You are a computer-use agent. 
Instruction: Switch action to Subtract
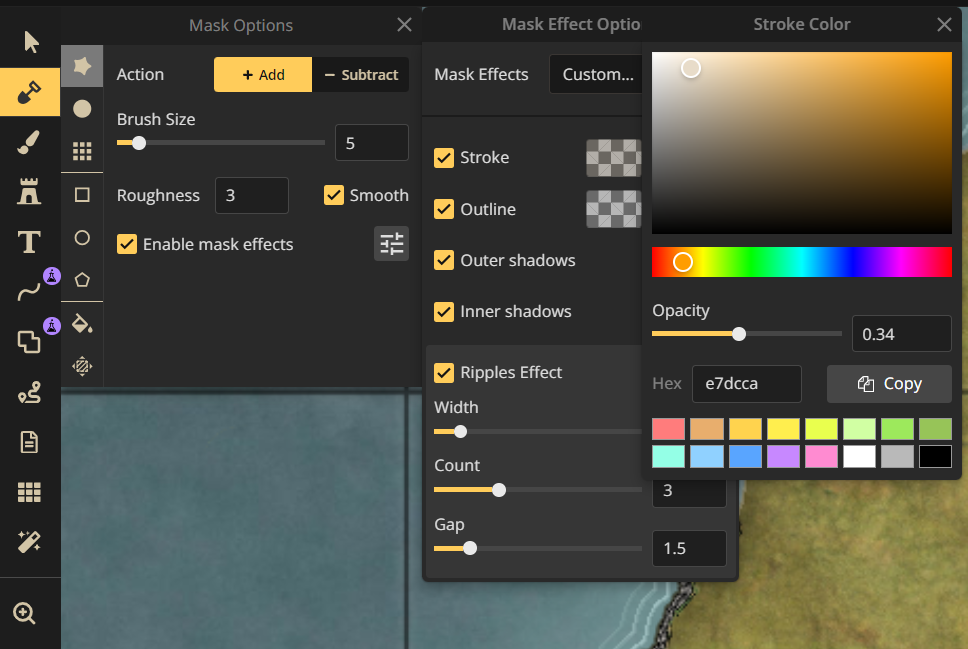point(361,75)
